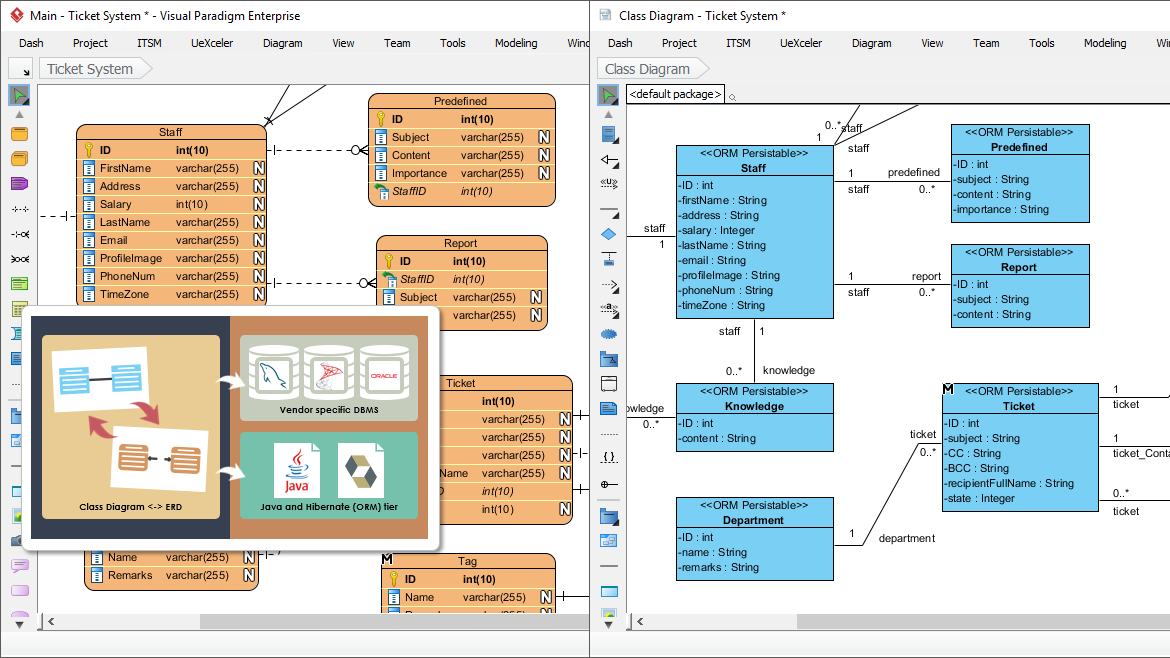This screenshot has height=658, width=1170.
Task: Pick the callout shape in ERD palette
Action: (x=19, y=565)
